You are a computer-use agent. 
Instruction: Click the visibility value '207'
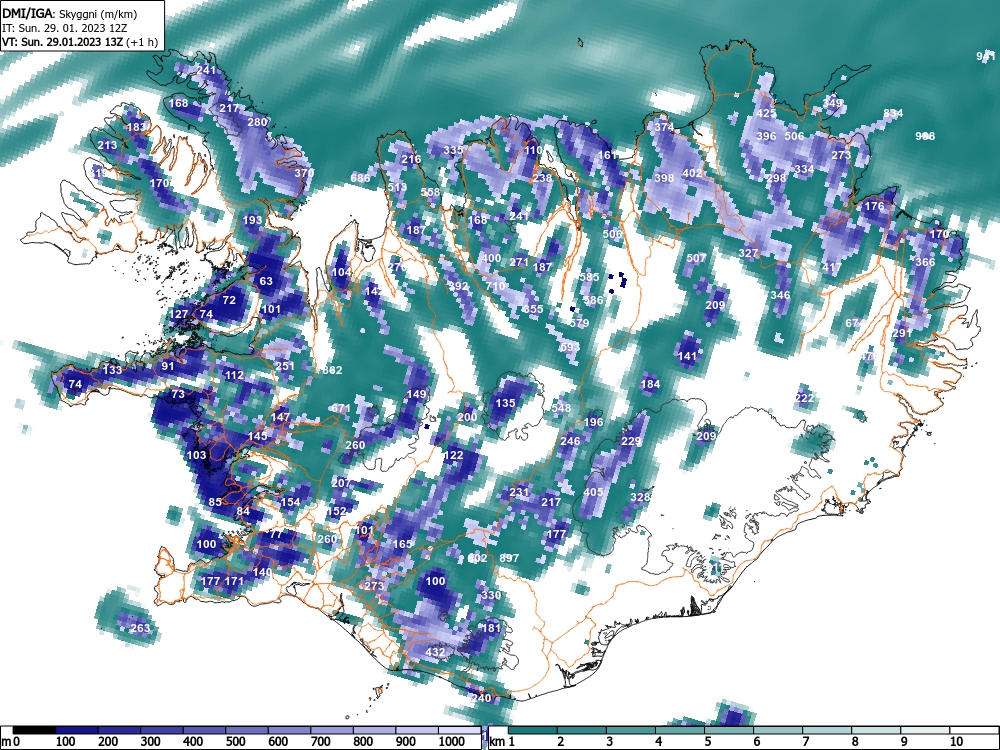coord(341,483)
